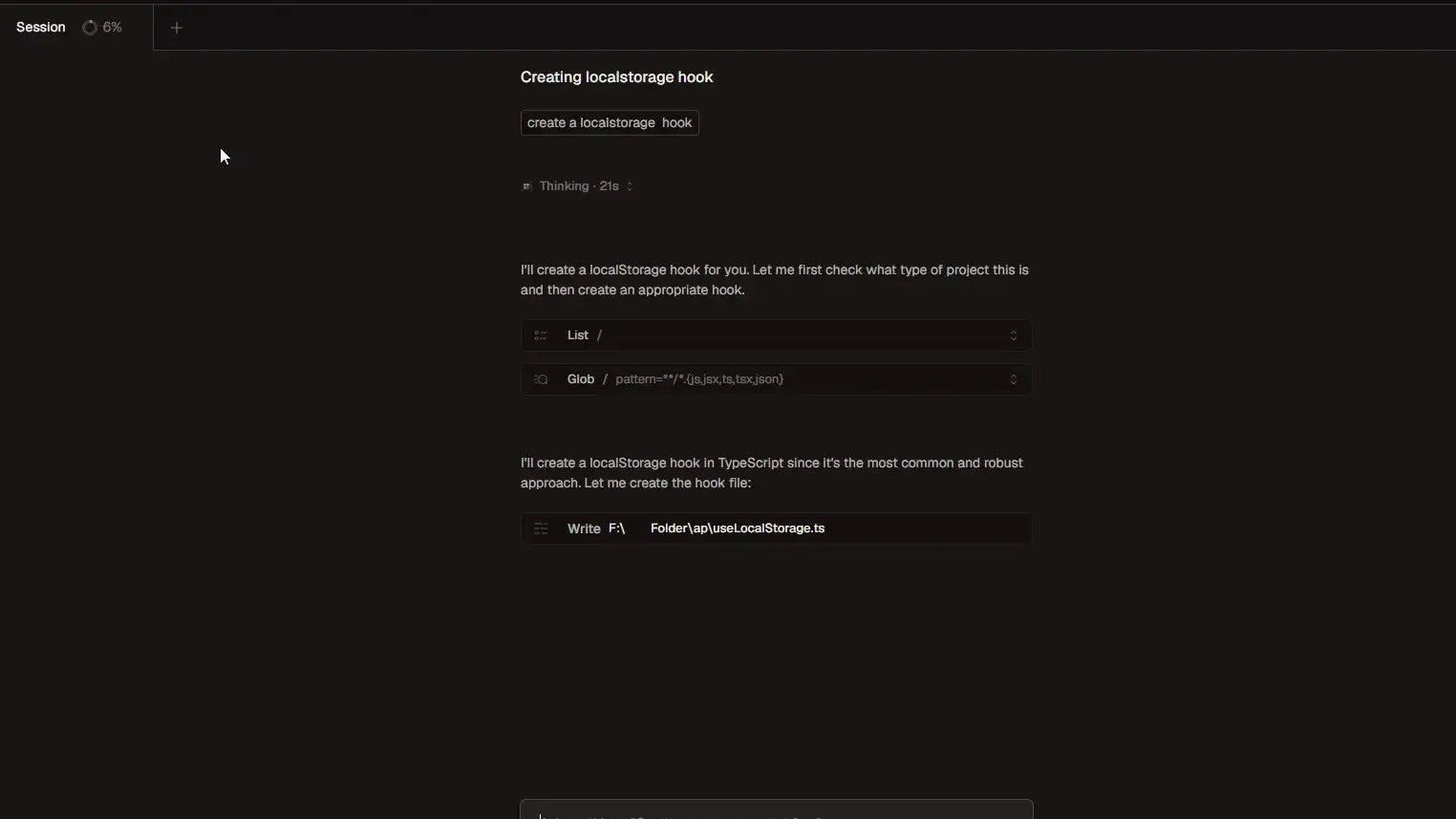This screenshot has height=819, width=1456.
Task: Click the create a localstorage hook message
Action: pyautogui.click(x=610, y=122)
